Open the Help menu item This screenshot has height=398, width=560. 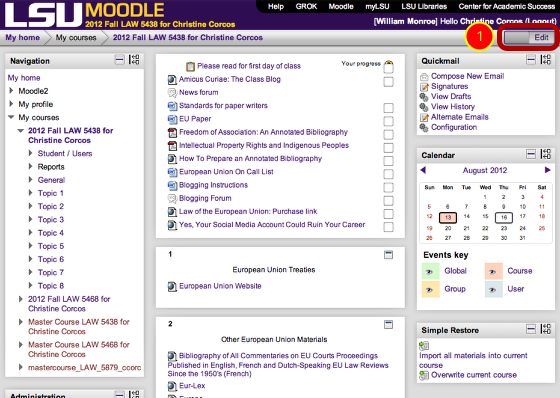[276, 6]
